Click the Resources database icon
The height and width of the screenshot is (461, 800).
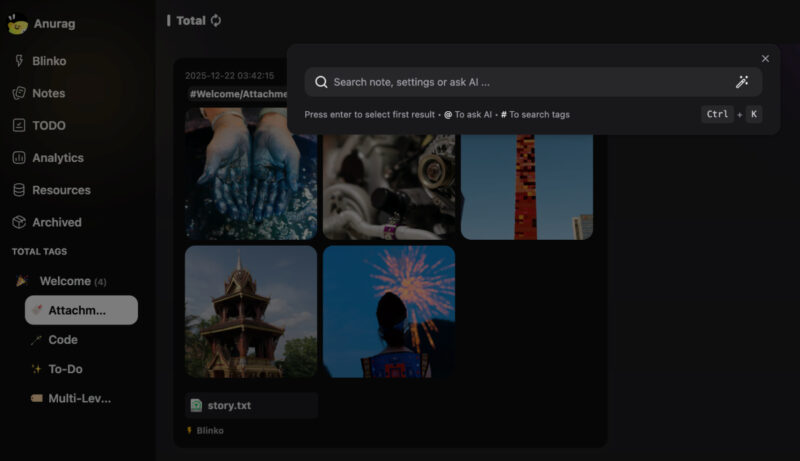19,190
